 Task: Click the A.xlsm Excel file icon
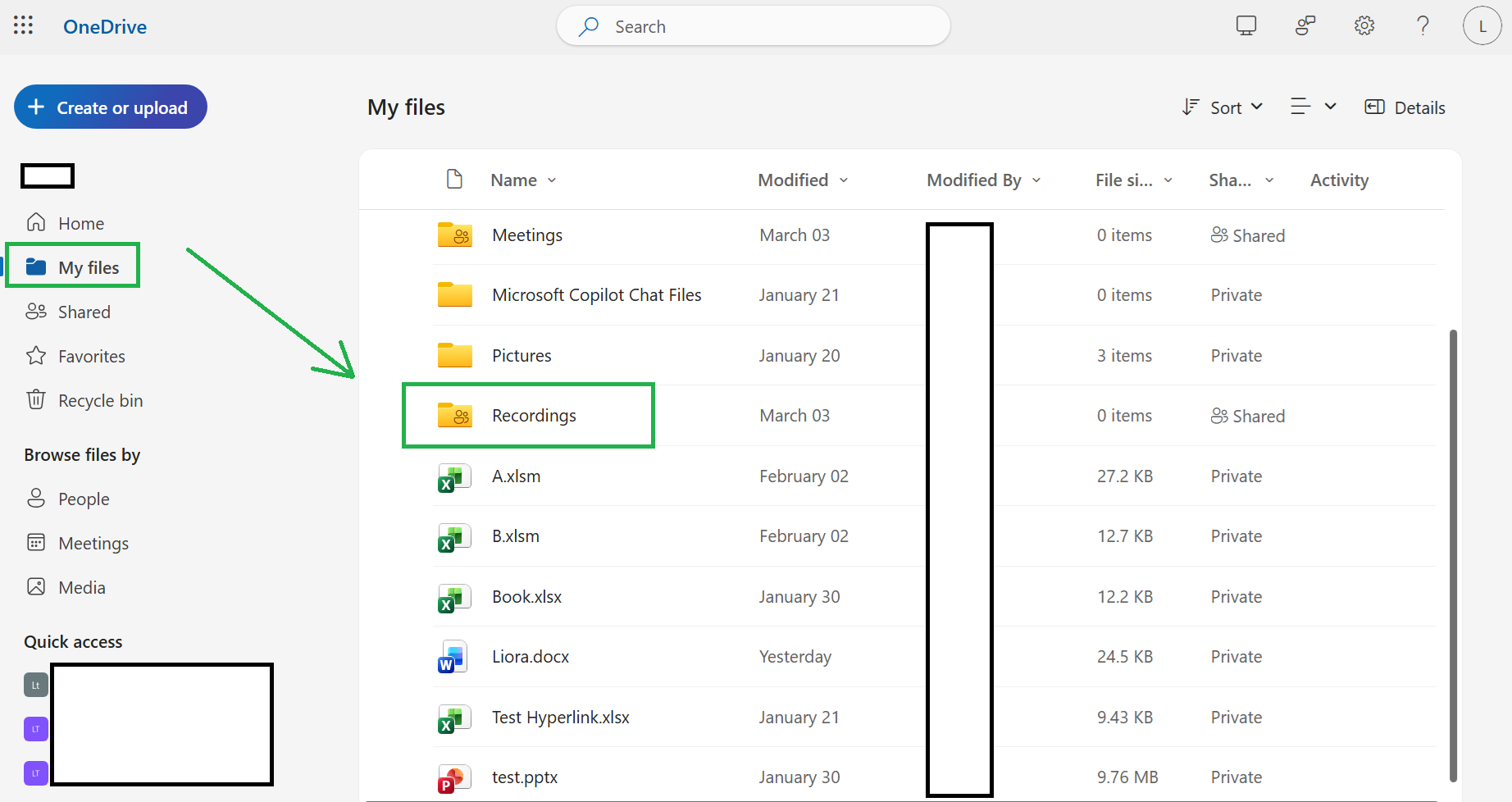click(x=454, y=477)
